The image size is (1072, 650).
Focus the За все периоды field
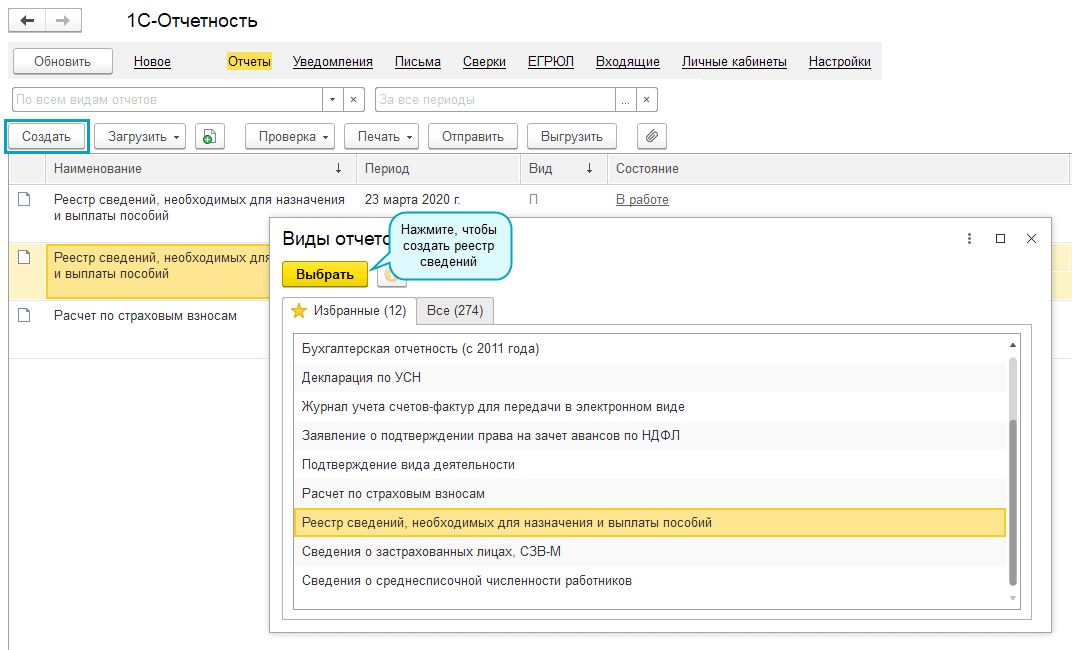coord(495,100)
